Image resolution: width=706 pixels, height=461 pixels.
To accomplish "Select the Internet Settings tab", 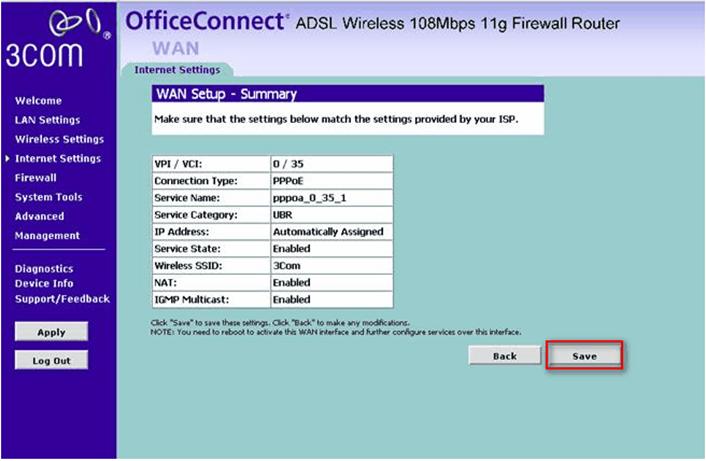I will tap(177, 70).
